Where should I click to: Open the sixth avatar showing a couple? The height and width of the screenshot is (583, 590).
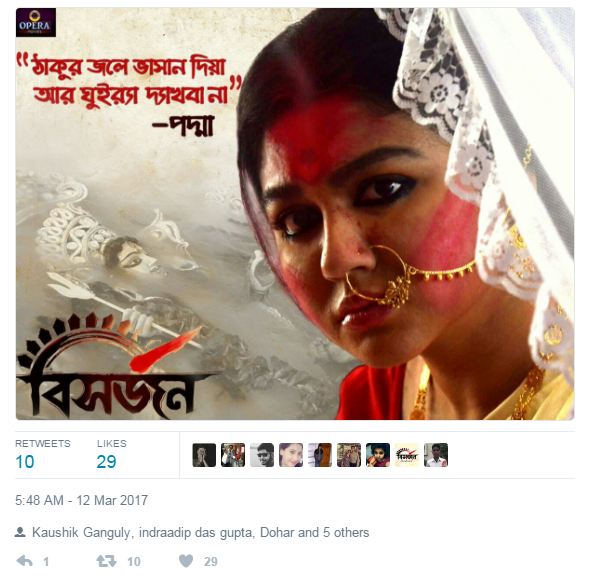349,455
